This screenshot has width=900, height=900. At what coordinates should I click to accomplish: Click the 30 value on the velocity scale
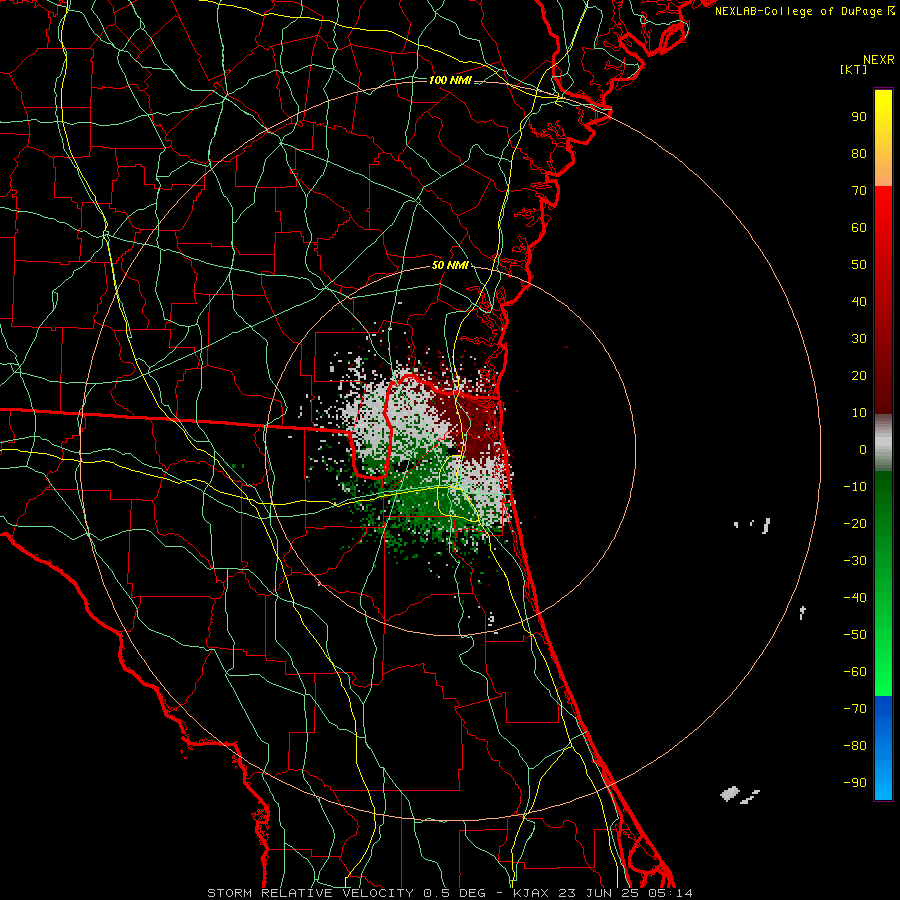tap(859, 339)
